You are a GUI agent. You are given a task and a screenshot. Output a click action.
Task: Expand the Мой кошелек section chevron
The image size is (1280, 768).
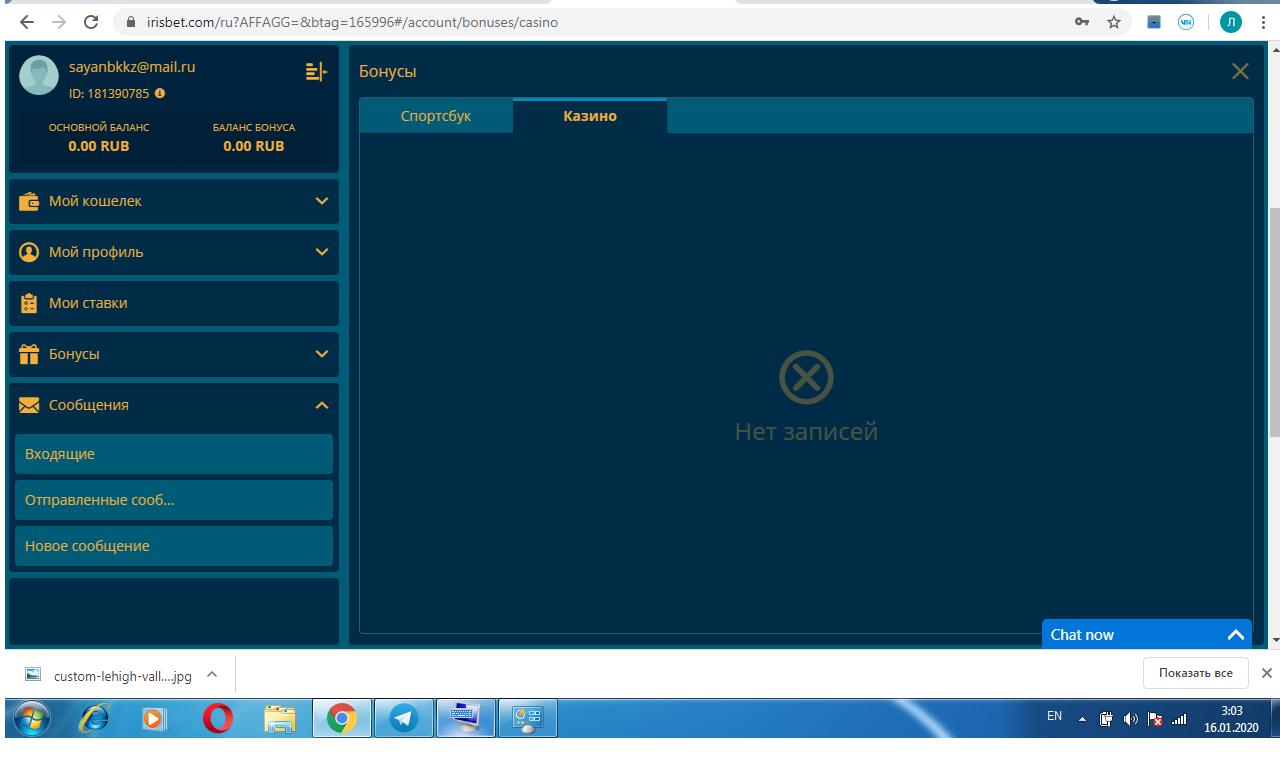[322, 201]
